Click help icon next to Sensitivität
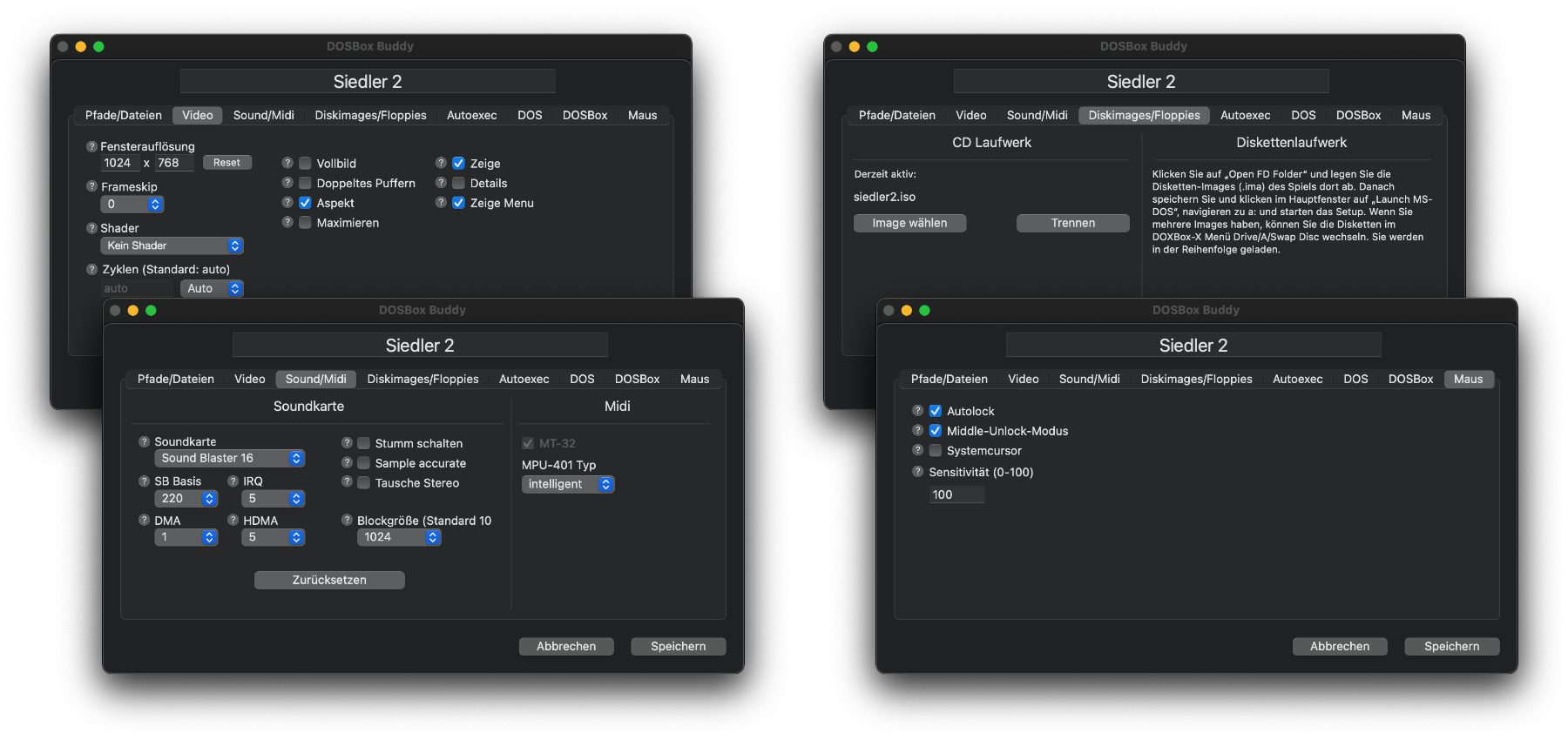 coord(917,472)
